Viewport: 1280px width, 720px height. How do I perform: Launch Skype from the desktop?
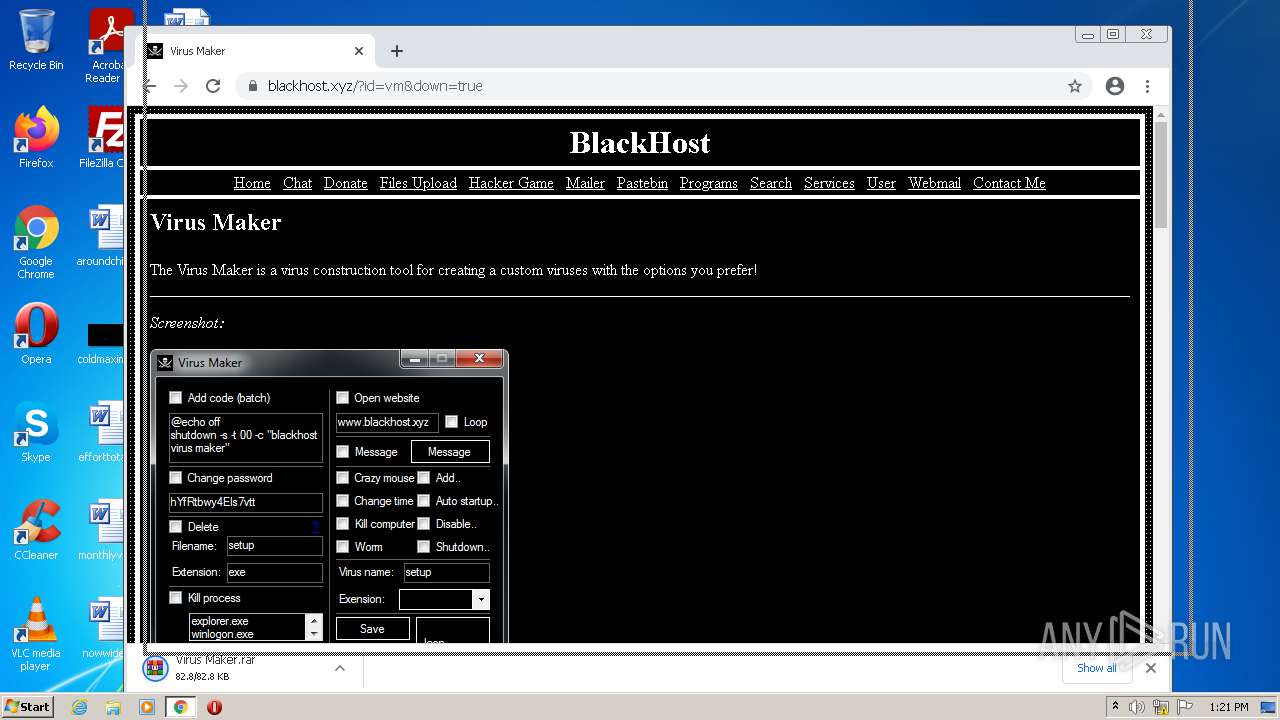(36, 431)
